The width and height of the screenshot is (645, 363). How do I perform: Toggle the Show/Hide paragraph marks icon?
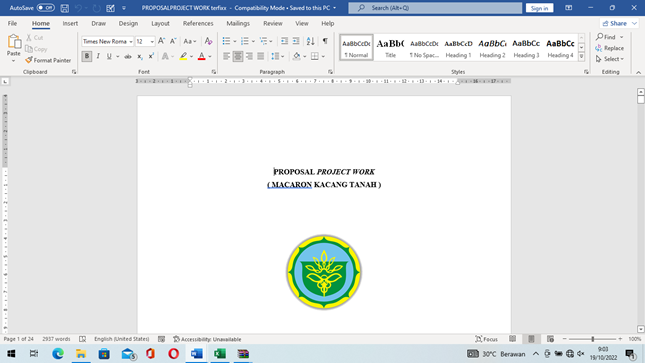pos(325,41)
